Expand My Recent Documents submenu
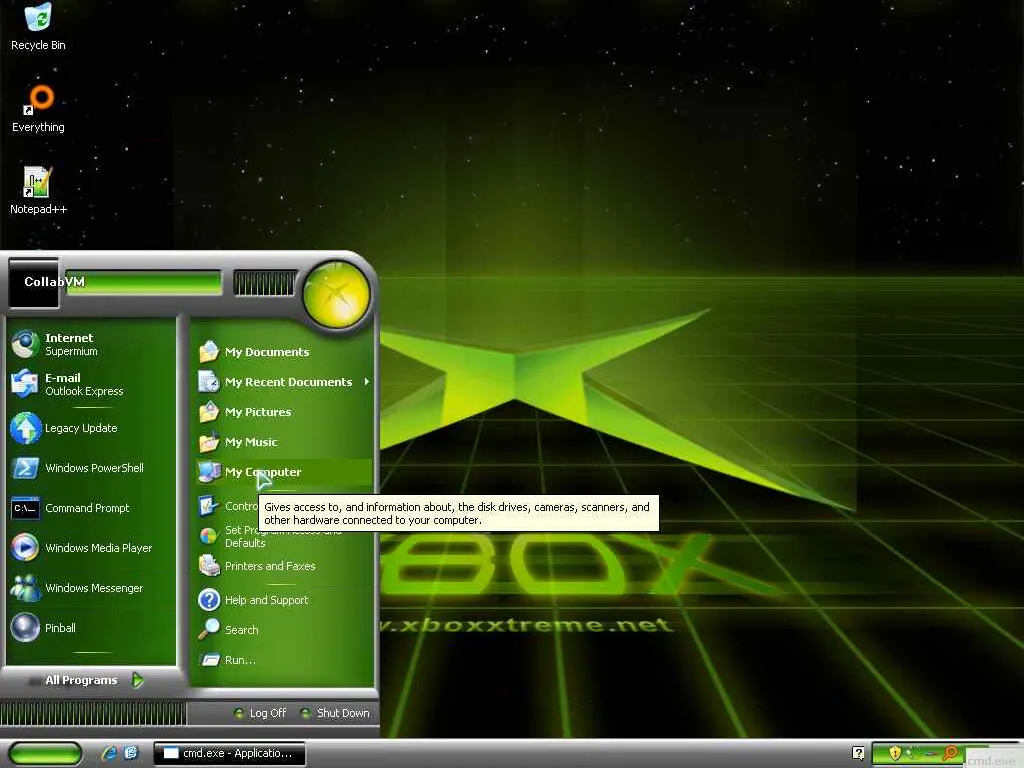Screen dimensions: 1024x768 click(x=283, y=382)
